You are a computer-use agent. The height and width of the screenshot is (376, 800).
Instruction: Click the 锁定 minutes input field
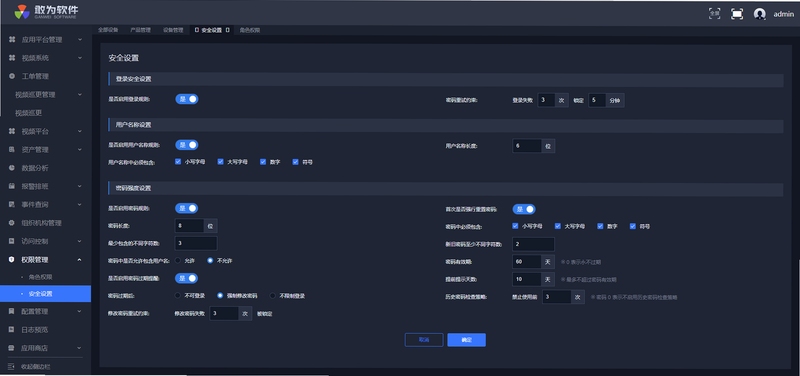click(x=597, y=100)
